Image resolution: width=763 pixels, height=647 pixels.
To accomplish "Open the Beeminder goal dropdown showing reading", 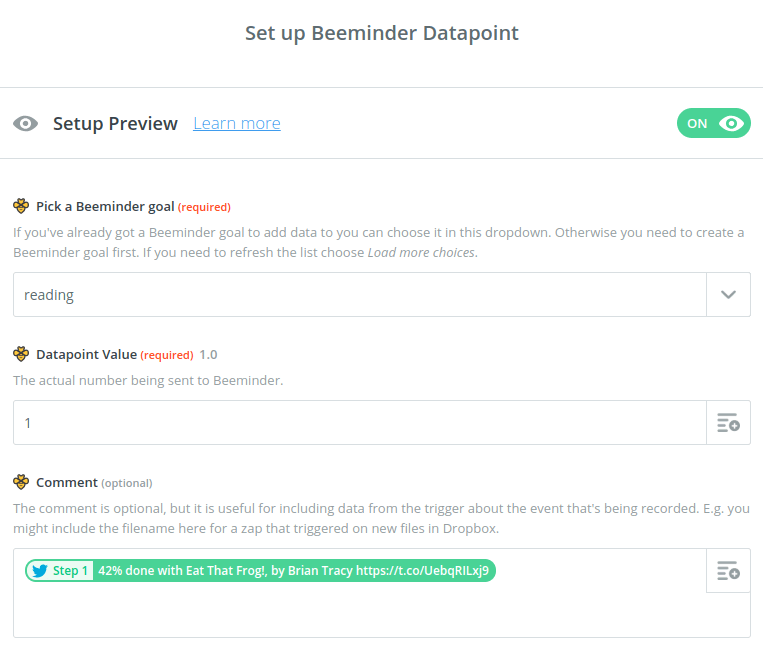I will pos(360,295).
